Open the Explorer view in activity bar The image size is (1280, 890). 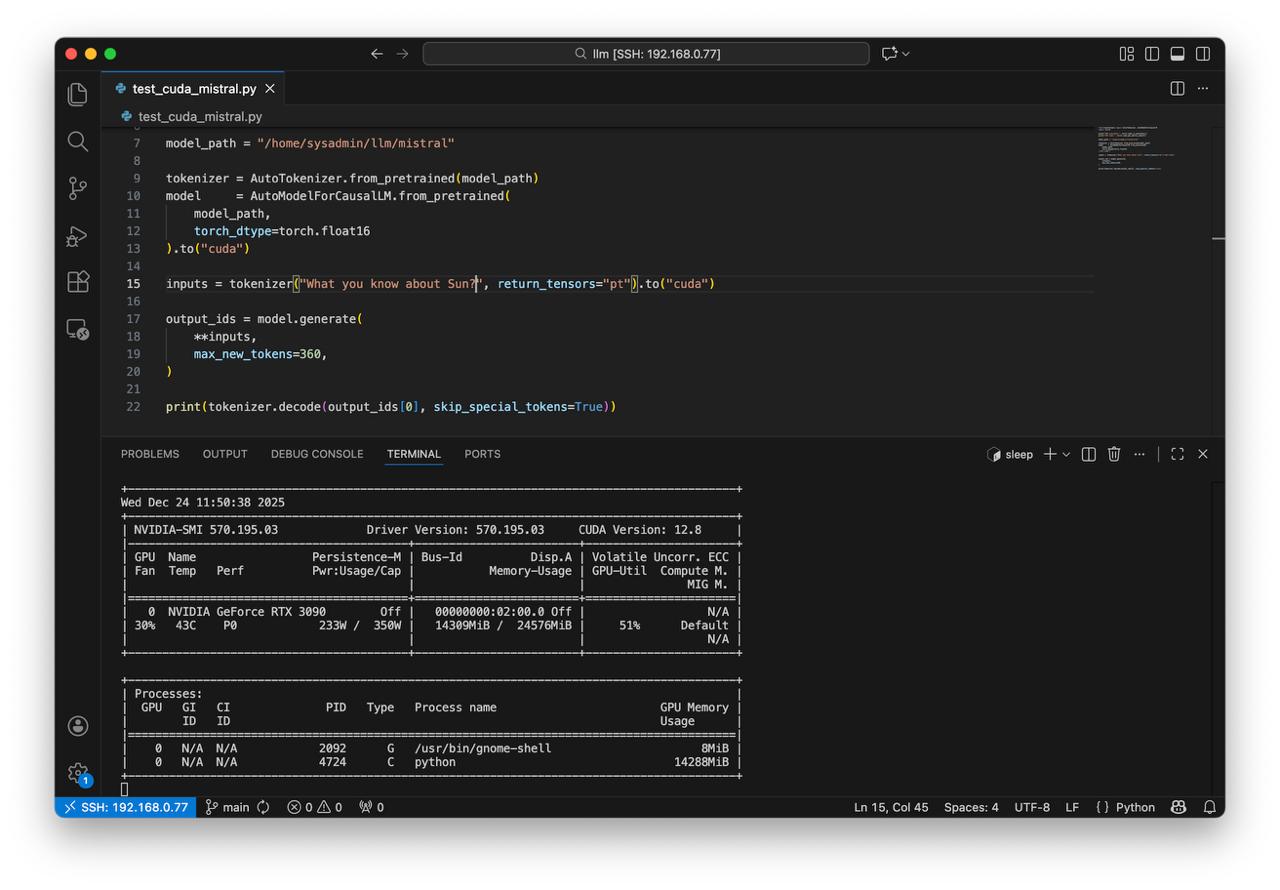pos(78,94)
